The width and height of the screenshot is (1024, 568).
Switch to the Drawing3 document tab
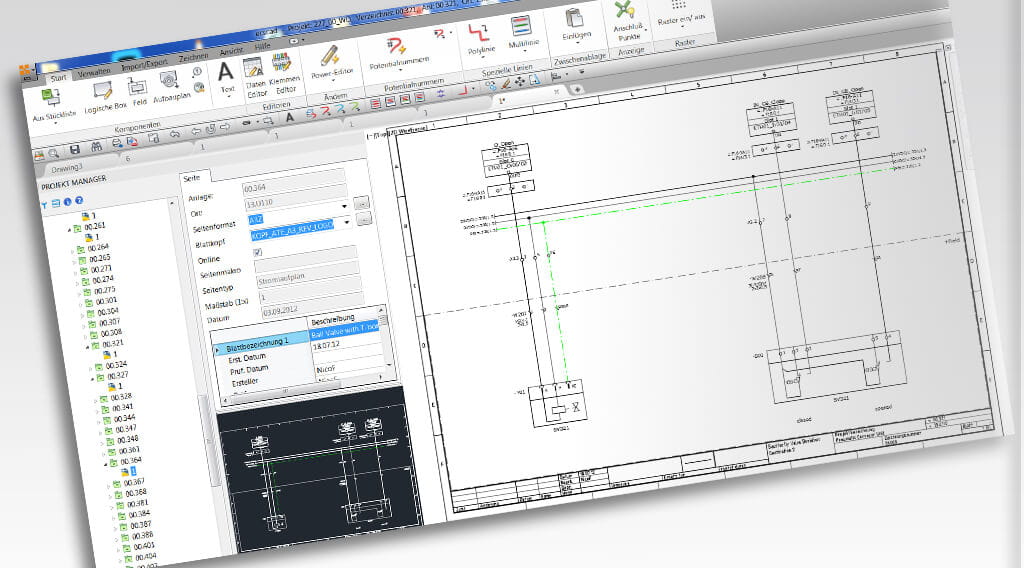click(x=67, y=168)
